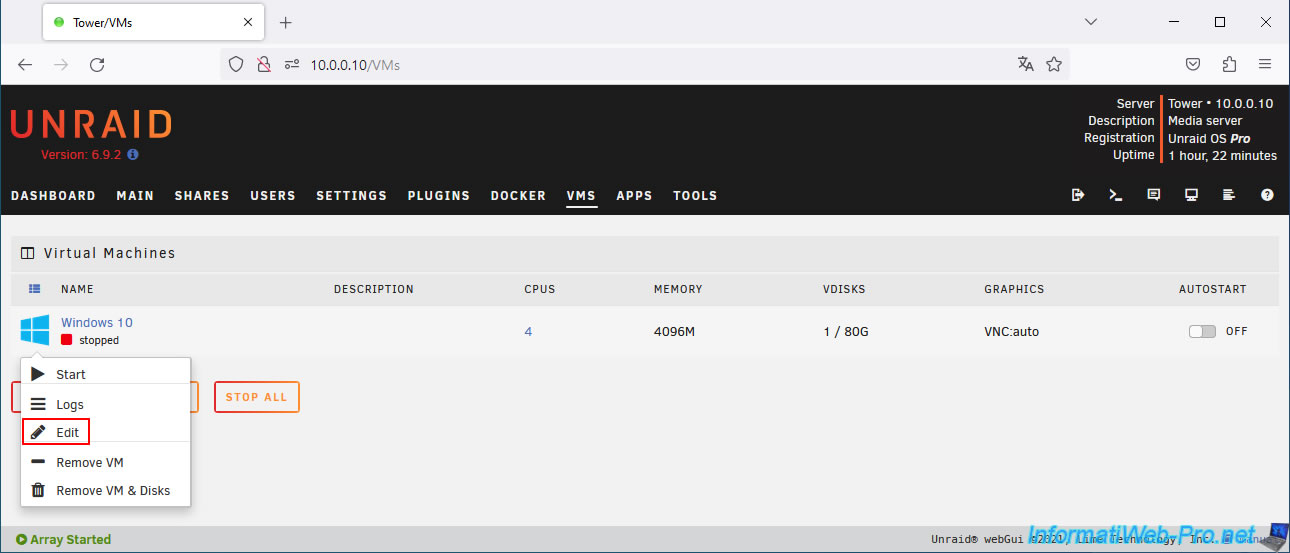
Task: Click the 1 / 80G vdisks value
Action: 846,331
